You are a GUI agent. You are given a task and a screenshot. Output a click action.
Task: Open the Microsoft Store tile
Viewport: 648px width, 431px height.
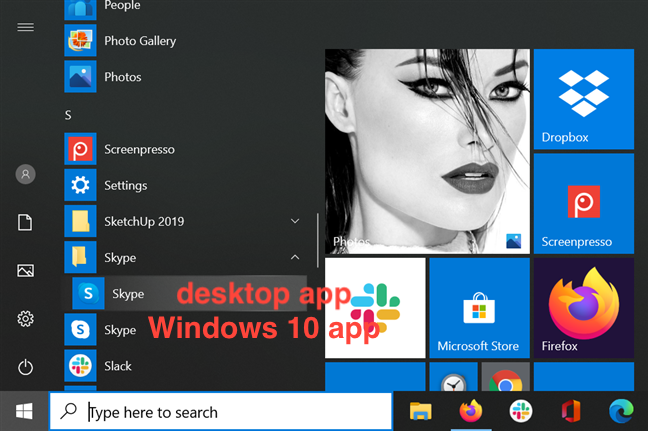[479, 308]
